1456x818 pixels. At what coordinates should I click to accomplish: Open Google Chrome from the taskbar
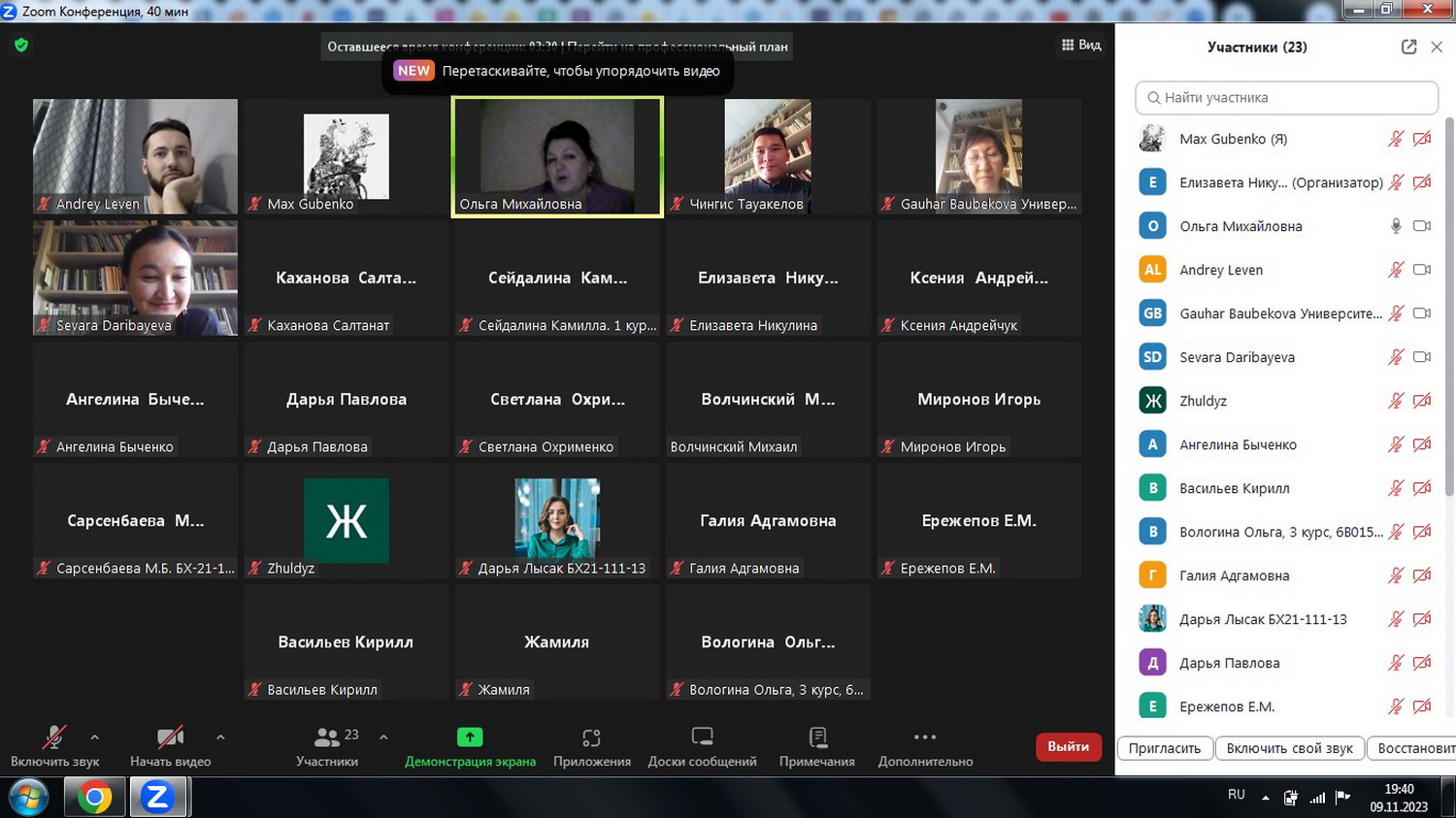click(x=94, y=798)
